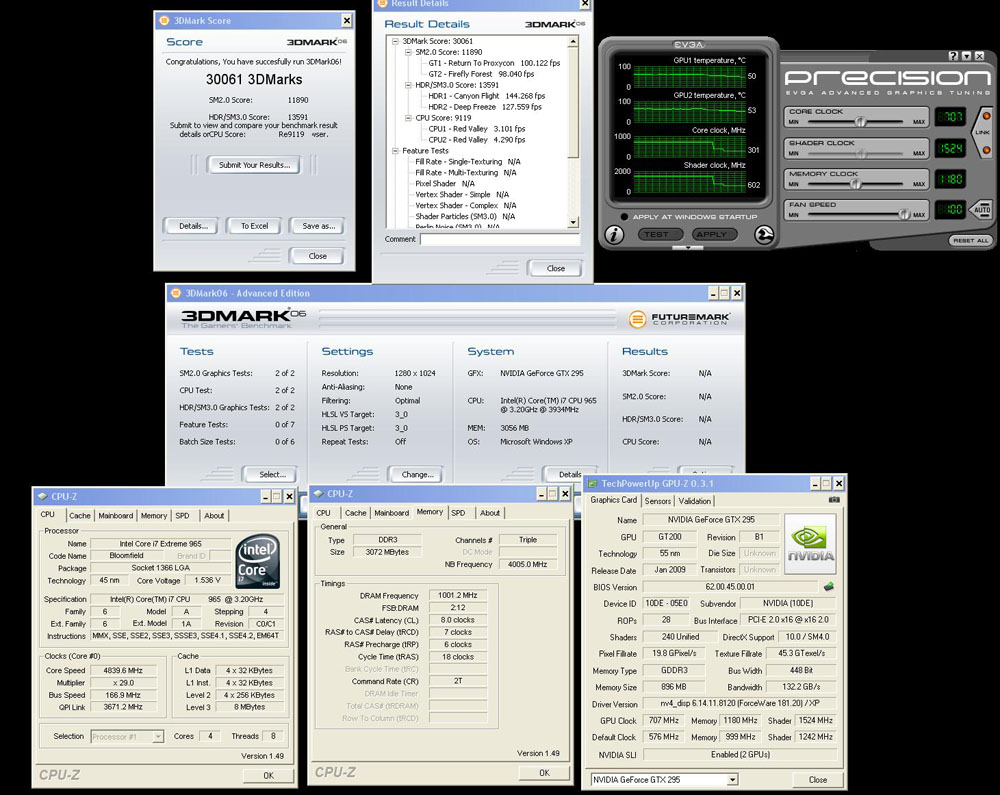This screenshot has height=795, width=1000.
Task: Collapse the 3DMark Score: 30061 tree node
Action: [x=395, y=41]
